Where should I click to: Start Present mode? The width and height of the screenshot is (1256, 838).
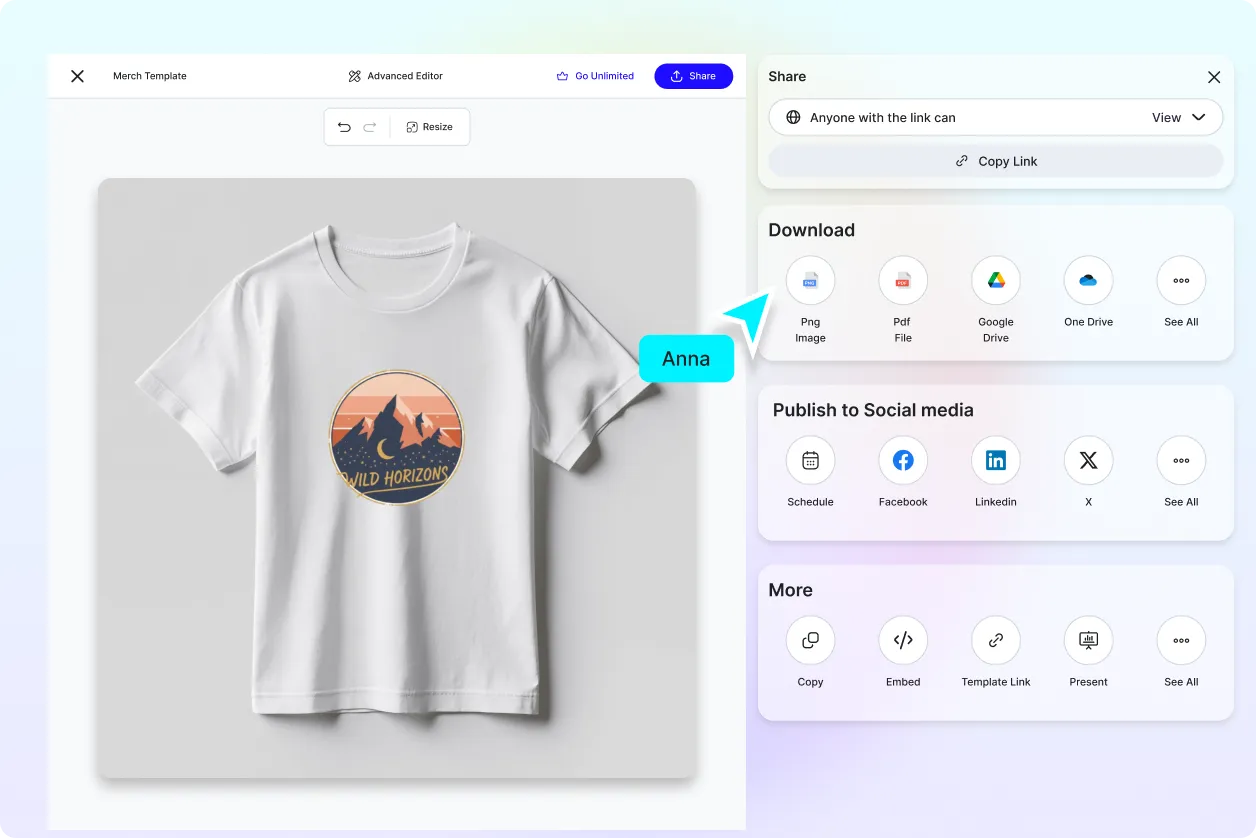[x=1088, y=640]
